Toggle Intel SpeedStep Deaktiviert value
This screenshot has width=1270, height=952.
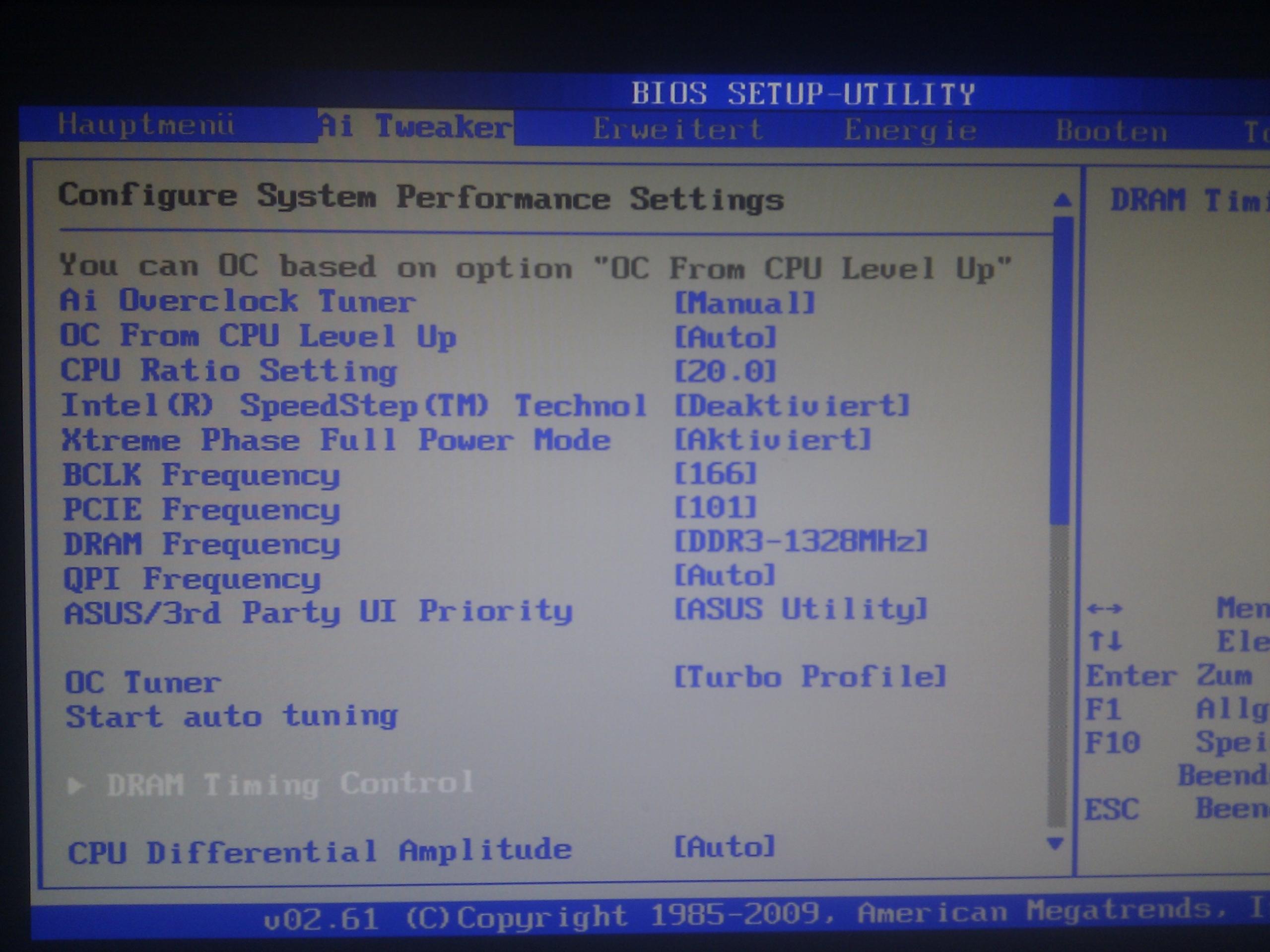tap(792, 406)
